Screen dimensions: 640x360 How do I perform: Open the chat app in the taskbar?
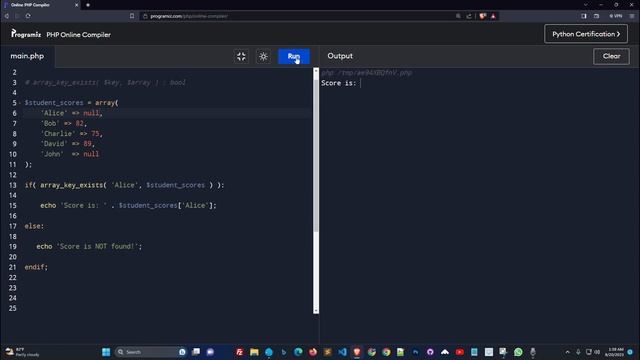[210, 352]
